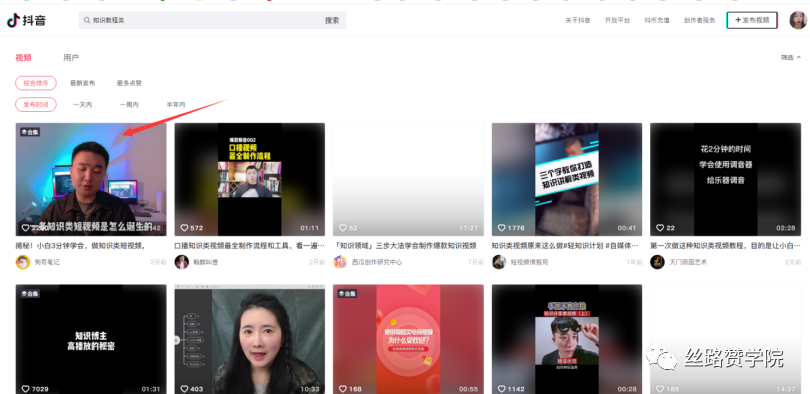
Task: Open author avatar under the 口播知识类 video
Action: pyautogui.click(x=181, y=262)
